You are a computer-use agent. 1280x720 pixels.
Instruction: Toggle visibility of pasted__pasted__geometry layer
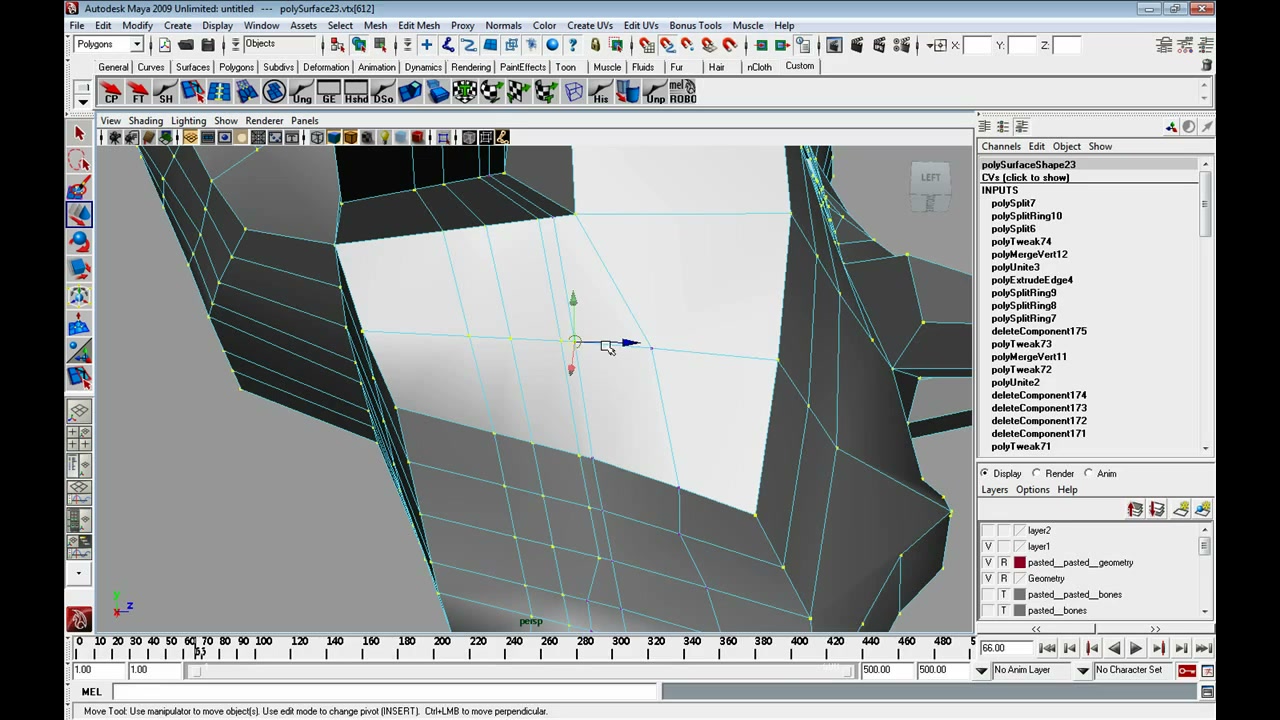[988, 563]
